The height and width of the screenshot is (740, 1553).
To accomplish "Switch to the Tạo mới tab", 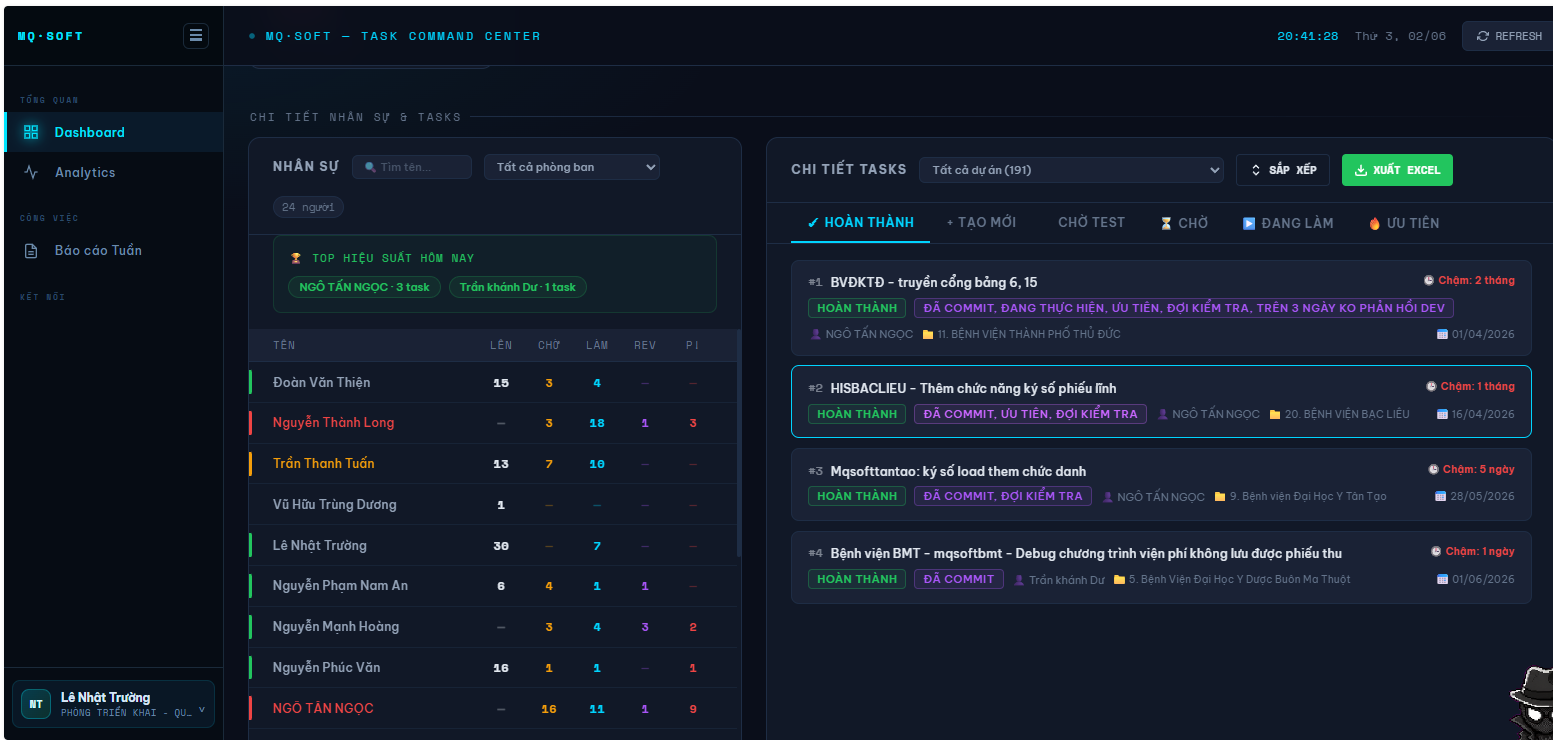I will 981,223.
